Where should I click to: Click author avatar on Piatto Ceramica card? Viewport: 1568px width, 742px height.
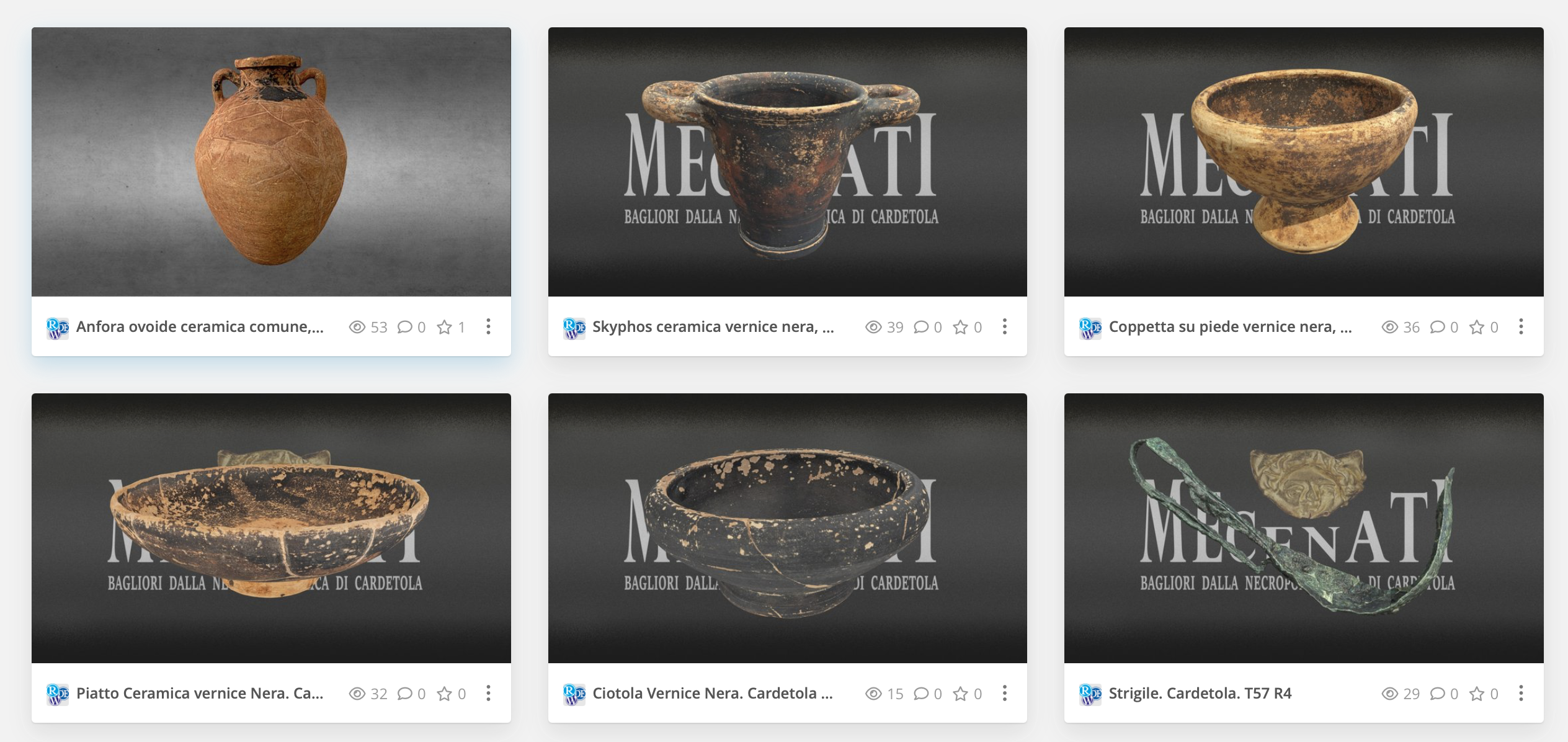(x=58, y=694)
